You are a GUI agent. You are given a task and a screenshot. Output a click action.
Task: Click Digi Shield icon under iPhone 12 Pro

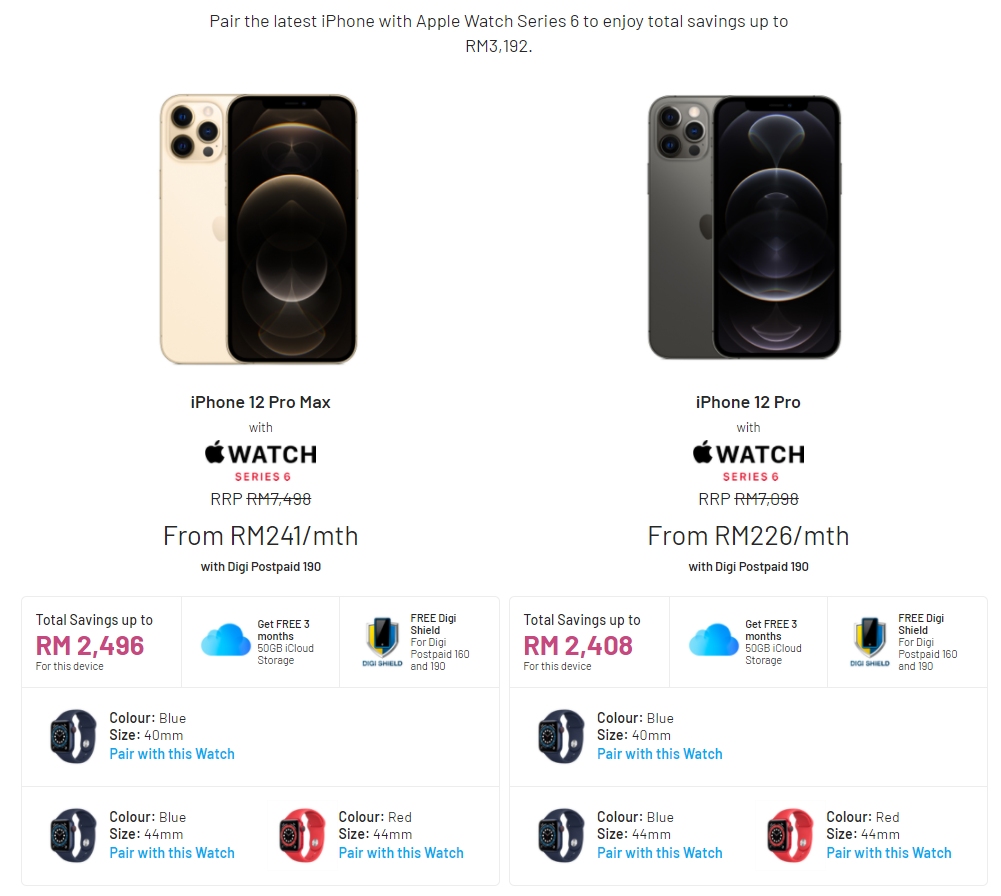(869, 642)
